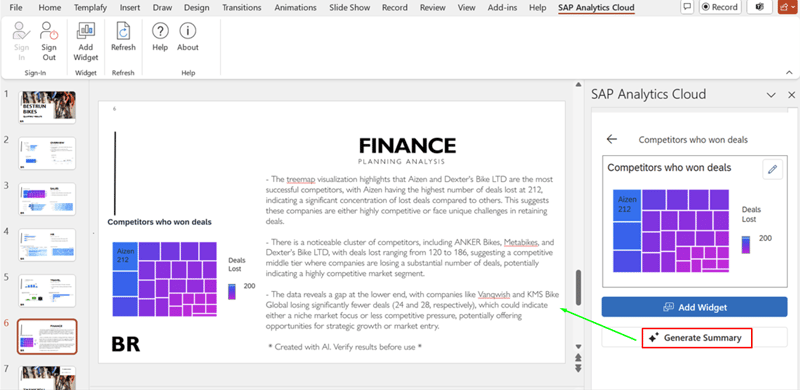Open the Review tab
This screenshot has width=800, height=390.
[x=432, y=8]
